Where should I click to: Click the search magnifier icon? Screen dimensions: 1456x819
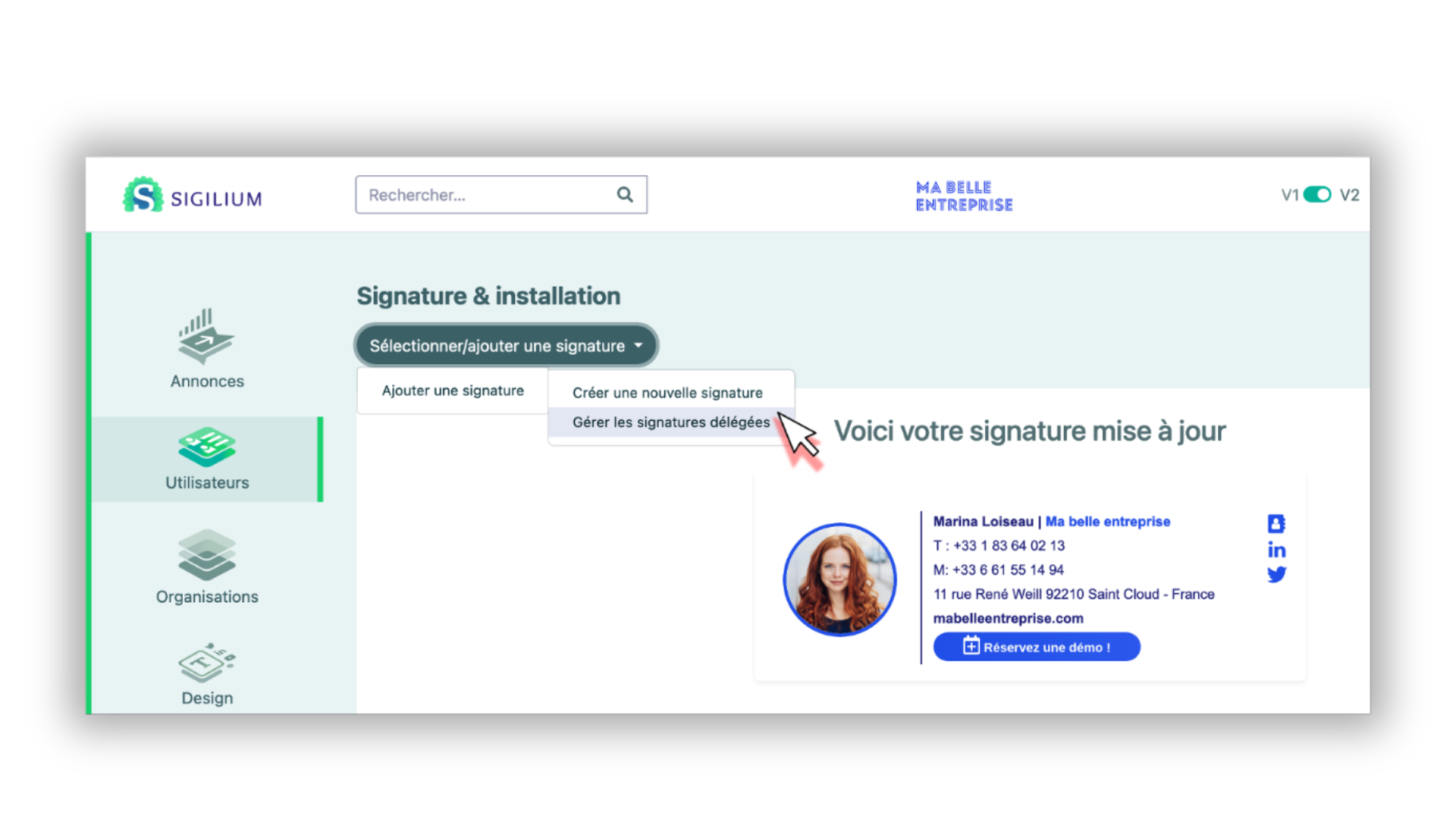pos(625,195)
